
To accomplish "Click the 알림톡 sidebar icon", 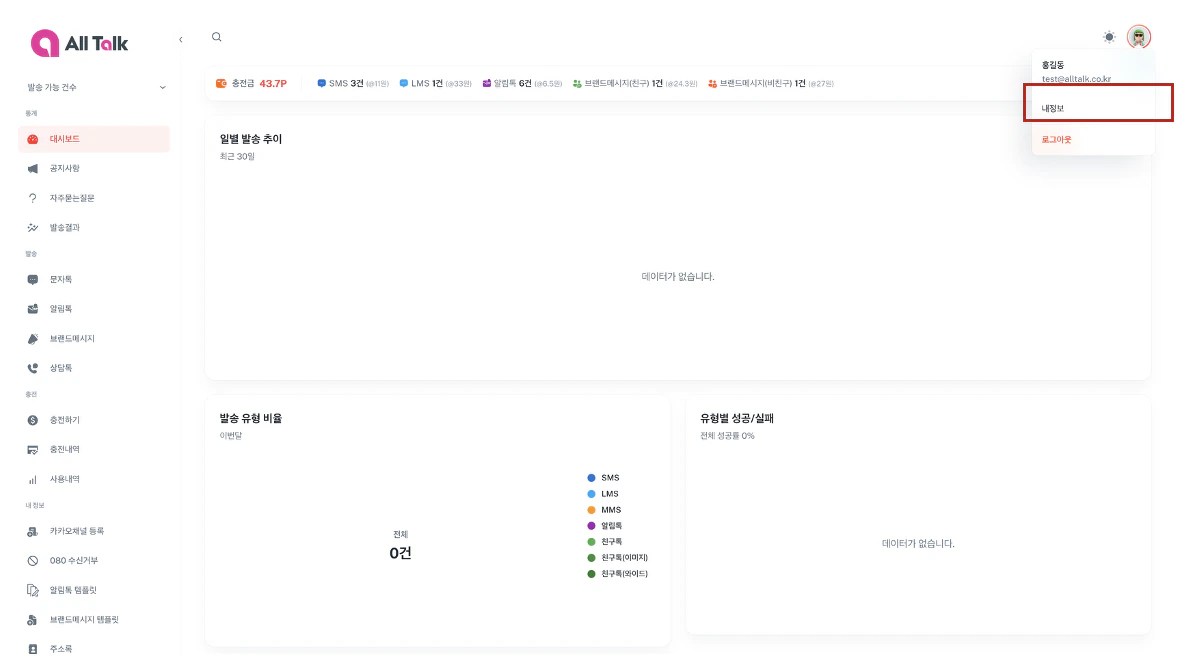I will coord(32,308).
